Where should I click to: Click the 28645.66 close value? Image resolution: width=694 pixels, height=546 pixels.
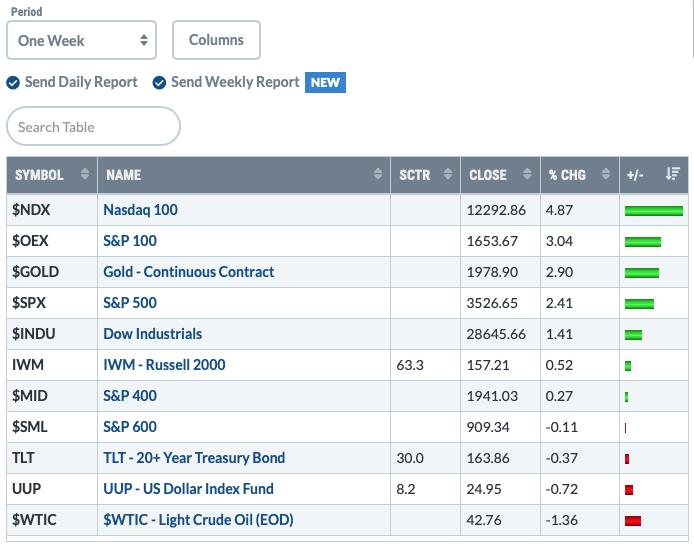(496, 334)
